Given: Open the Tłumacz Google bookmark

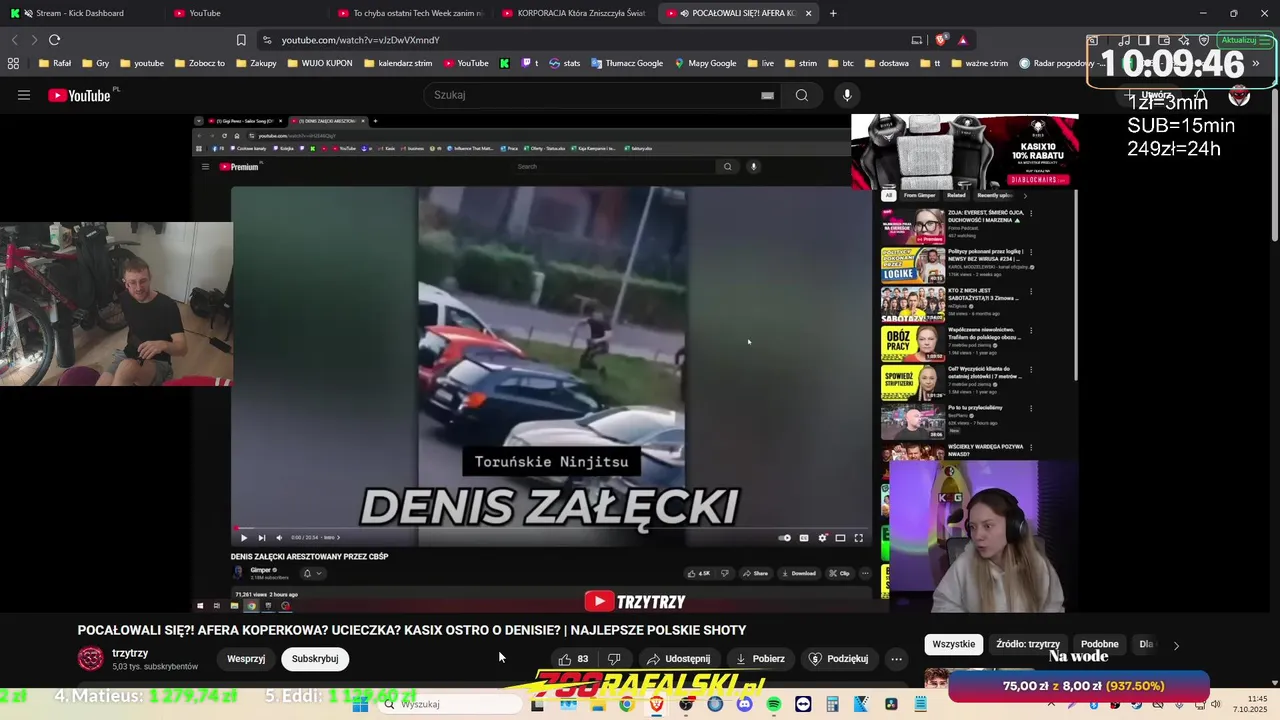Looking at the screenshot, I should pos(627,63).
